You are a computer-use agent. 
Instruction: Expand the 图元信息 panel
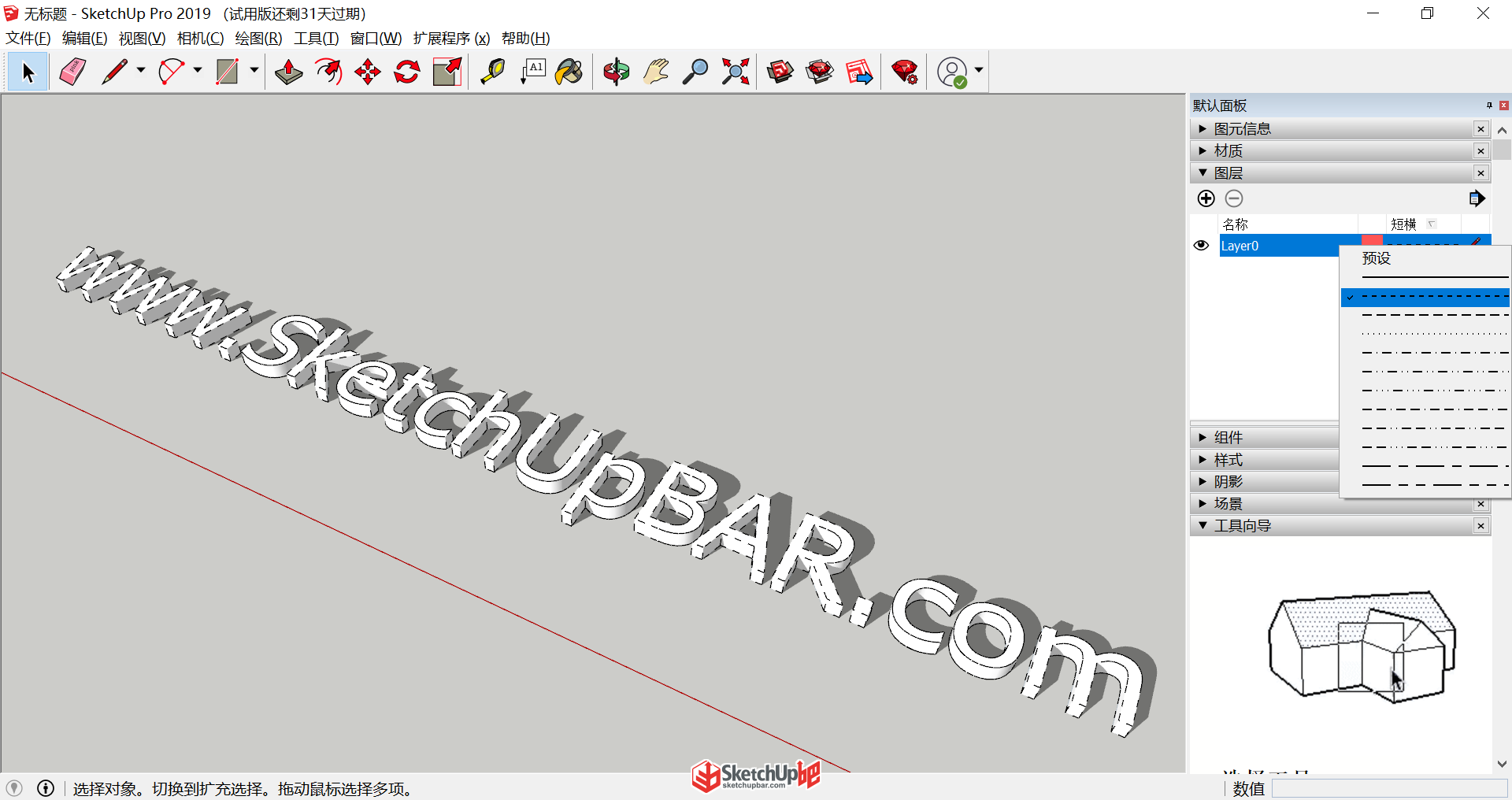tap(1203, 128)
